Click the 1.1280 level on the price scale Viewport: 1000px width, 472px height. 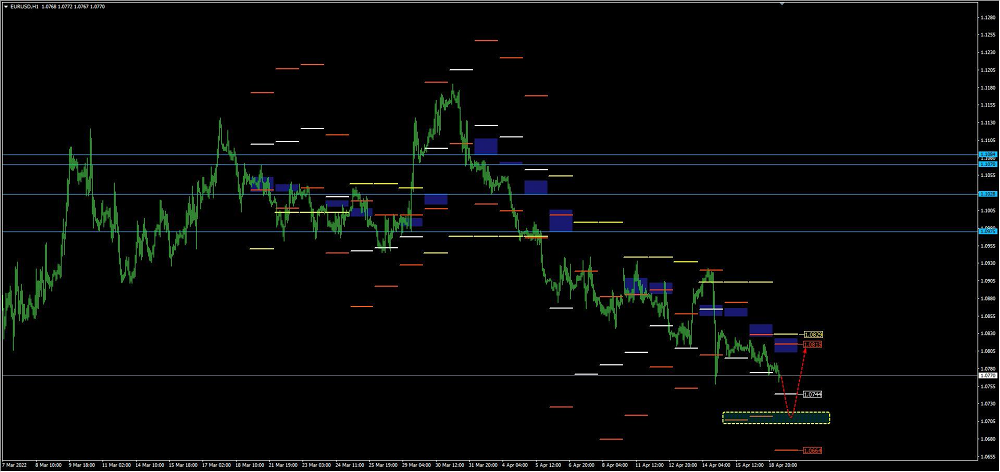tap(986, 16)
